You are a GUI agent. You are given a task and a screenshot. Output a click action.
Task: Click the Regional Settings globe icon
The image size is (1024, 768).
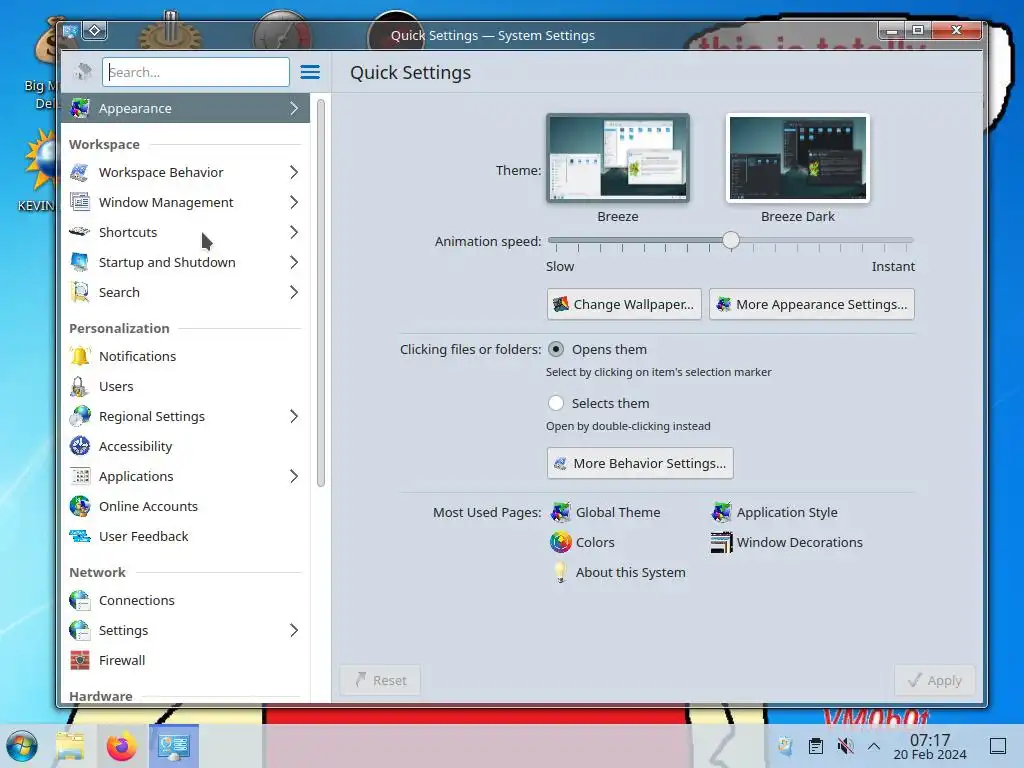click(x=80, y=417)
